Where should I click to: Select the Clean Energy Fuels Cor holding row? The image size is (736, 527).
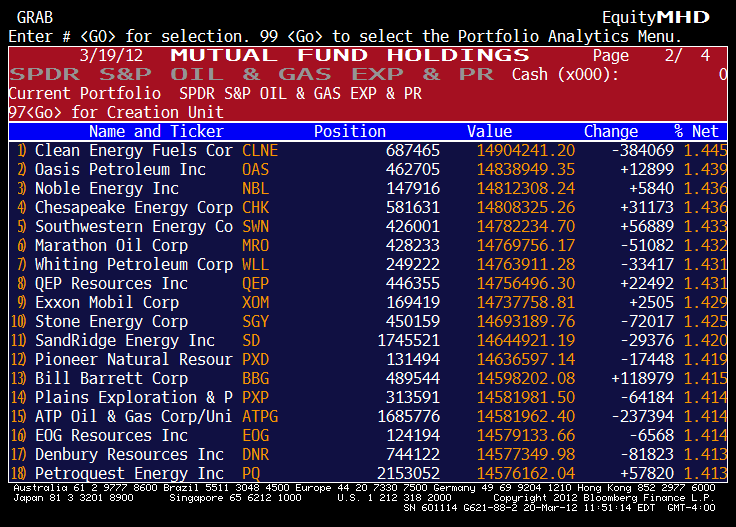click(x=368, y=150)
